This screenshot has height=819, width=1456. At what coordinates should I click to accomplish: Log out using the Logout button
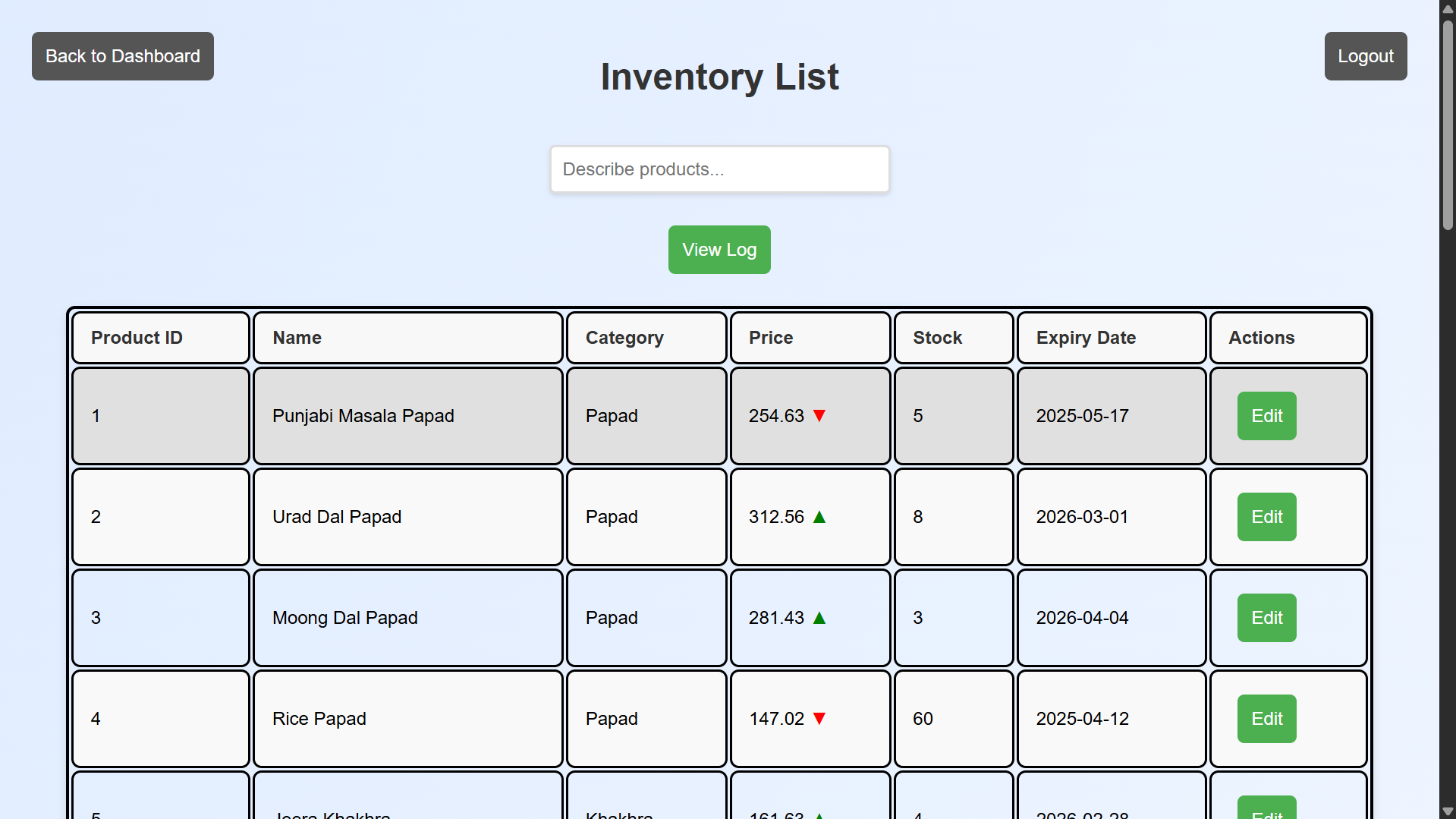click(1366, 56)
